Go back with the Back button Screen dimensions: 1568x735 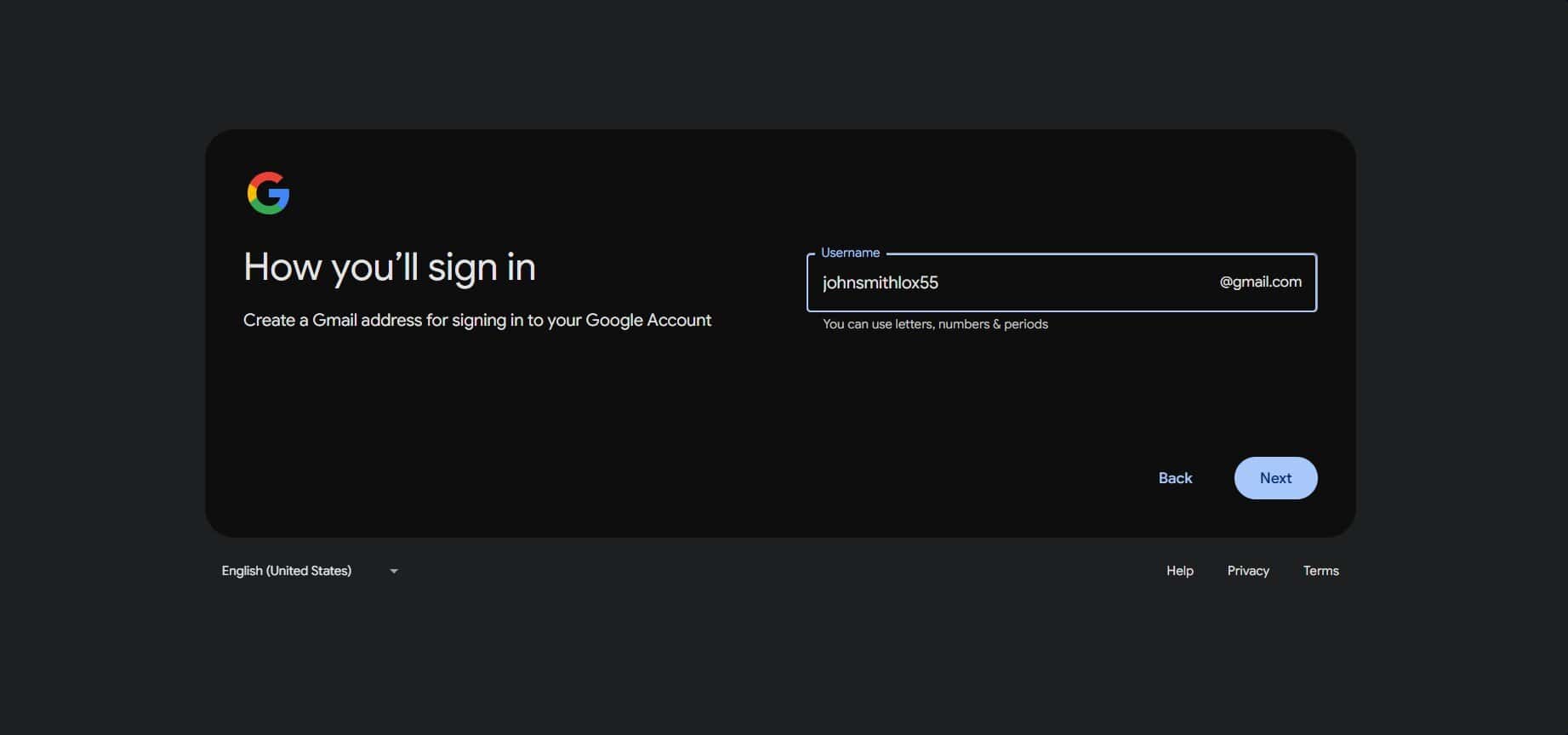click(1175, 478)
